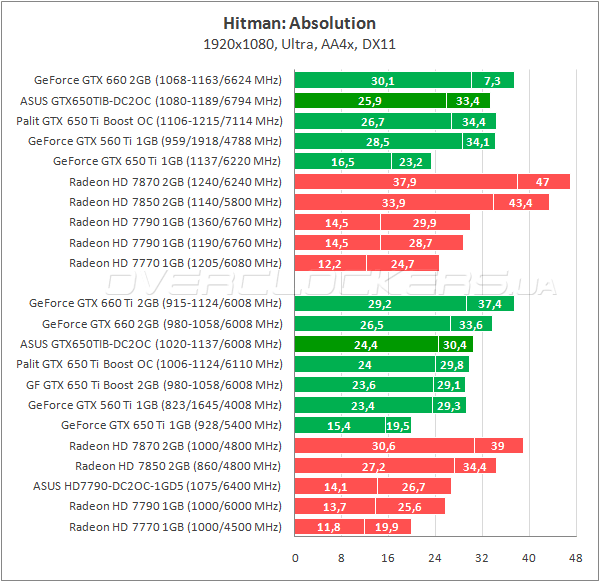Select the GeForce GTX 660 Ti 2GB label
The width and height of the screenshot is (600, 582).
point(156,302)
